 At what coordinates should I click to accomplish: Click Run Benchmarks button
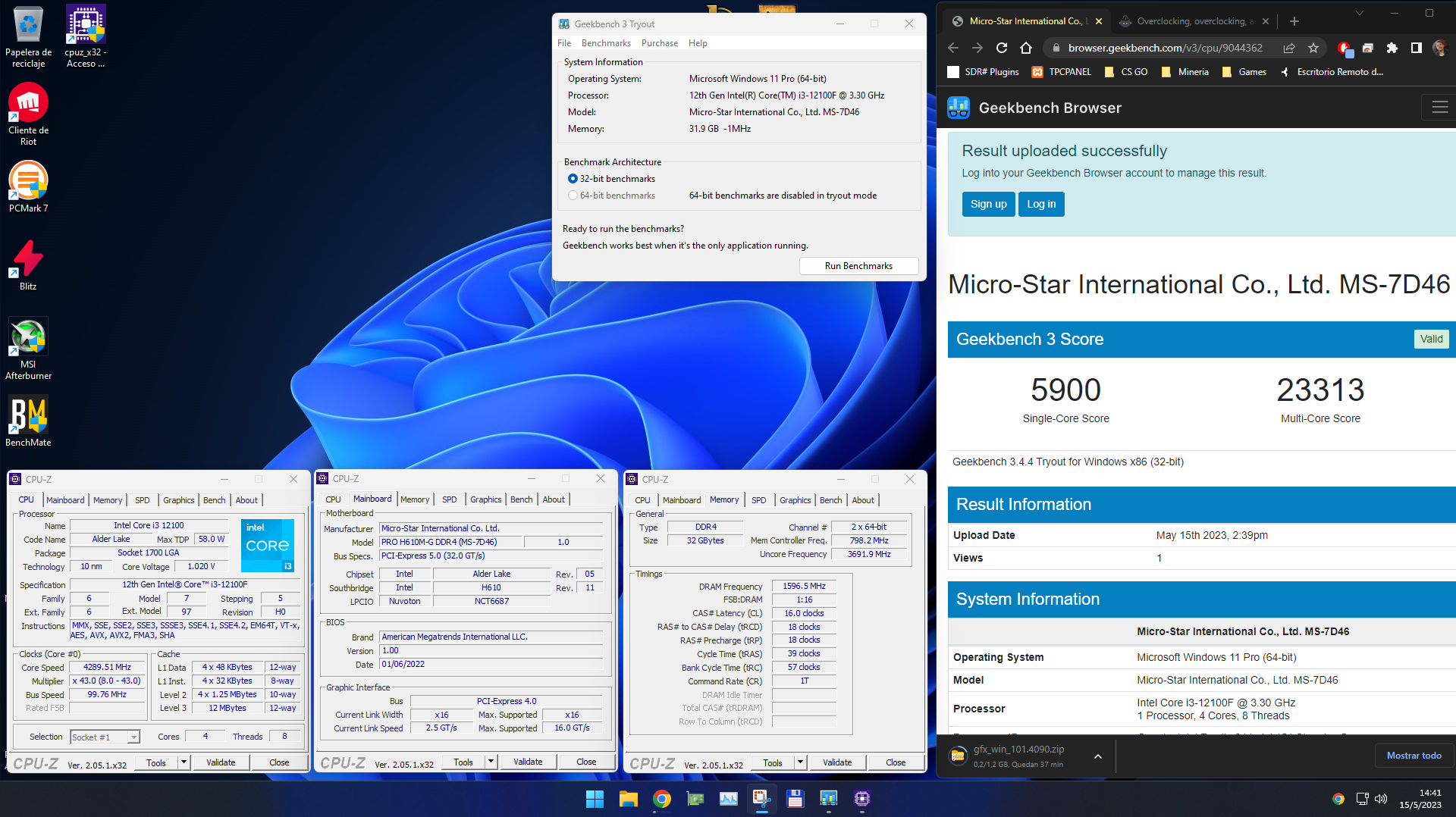coord(858,266)
